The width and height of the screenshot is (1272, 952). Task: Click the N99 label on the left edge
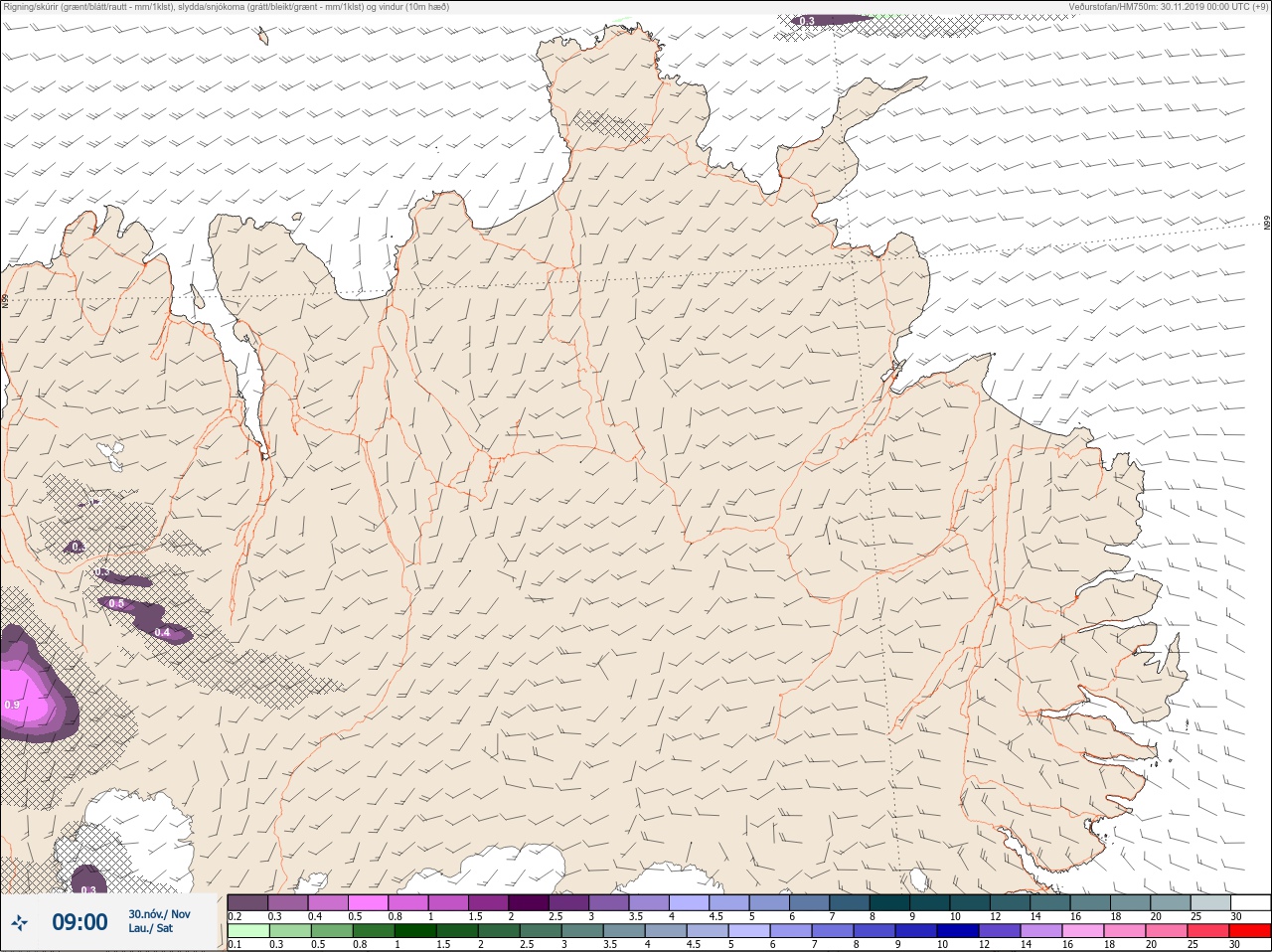click(5, 299)
